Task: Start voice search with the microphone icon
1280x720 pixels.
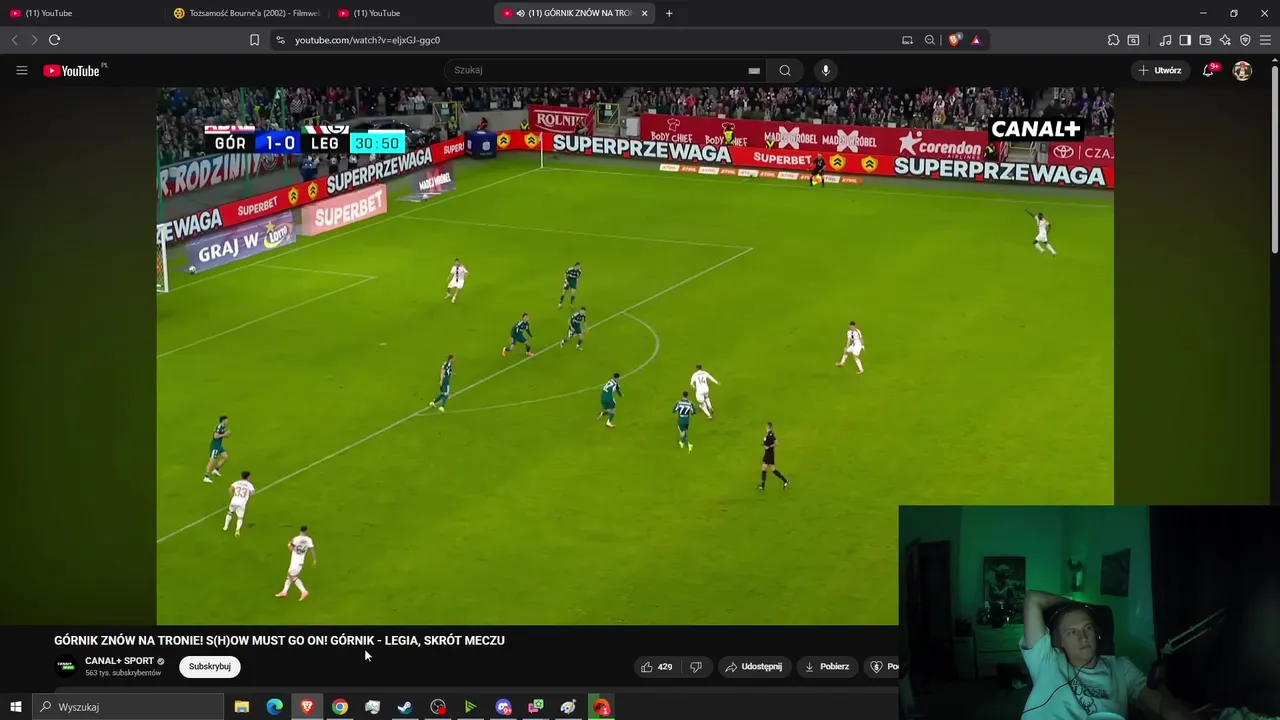Action: coord(825,70)
